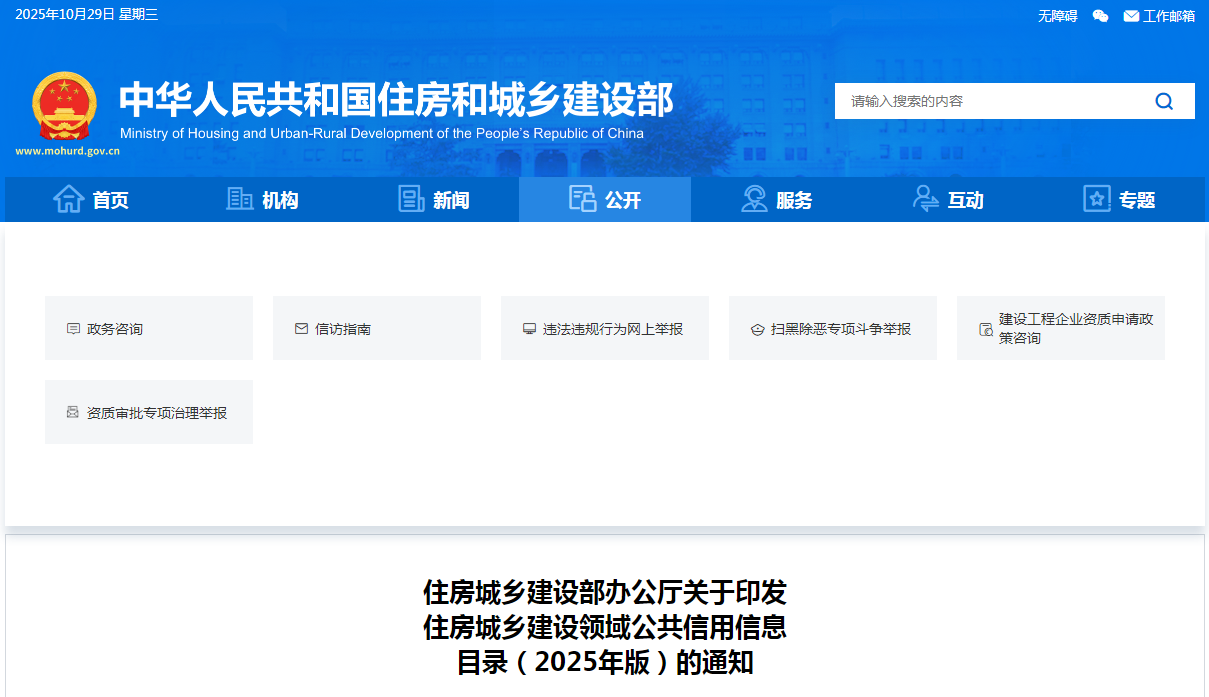Select 资质审批专项治理举报 tile
Screen dimensions: 1209x697
[x=149, y=412]
